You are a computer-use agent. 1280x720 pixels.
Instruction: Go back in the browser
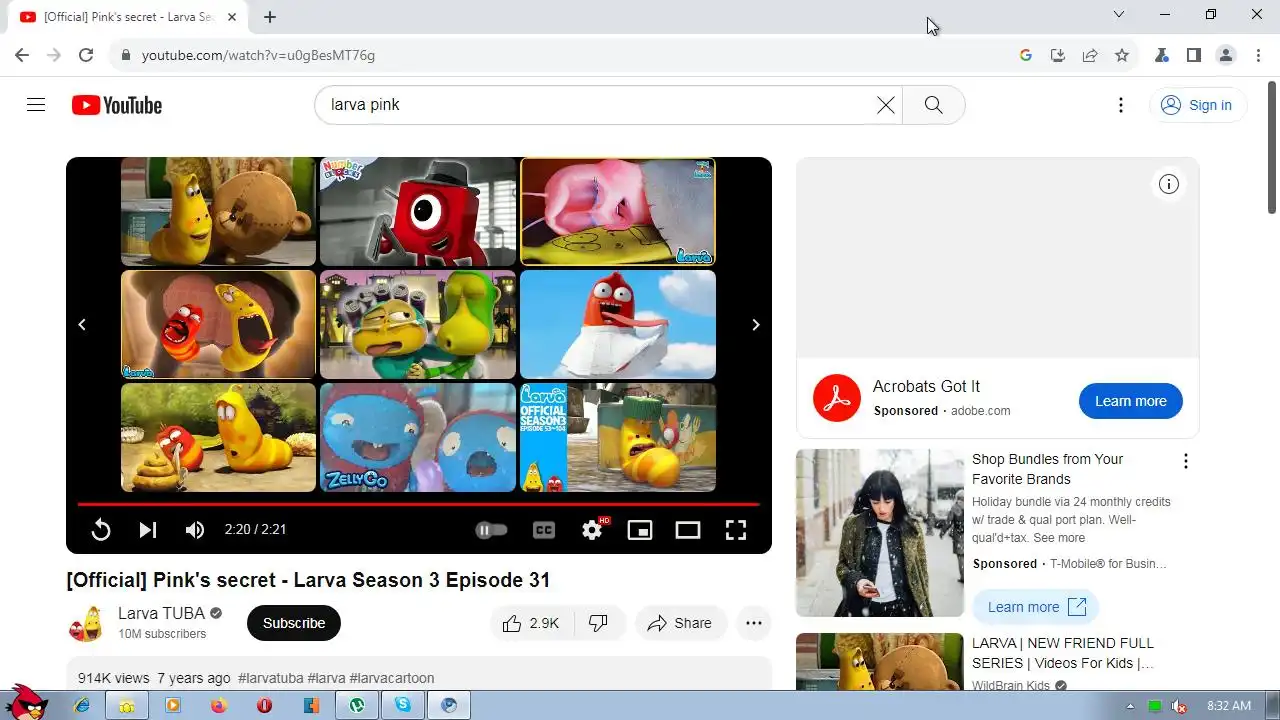[x=22, y=55]
